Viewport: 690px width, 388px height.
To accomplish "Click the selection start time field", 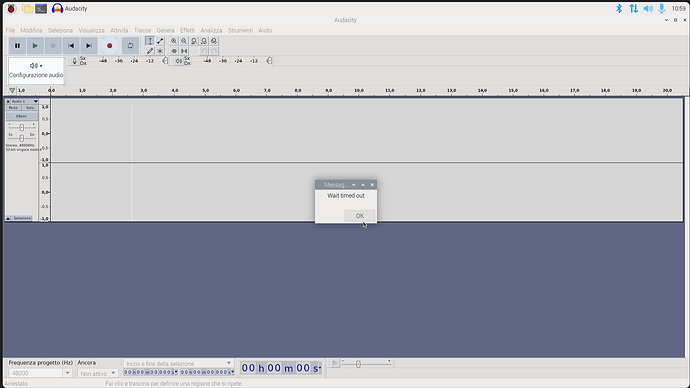I will point(150,372).
